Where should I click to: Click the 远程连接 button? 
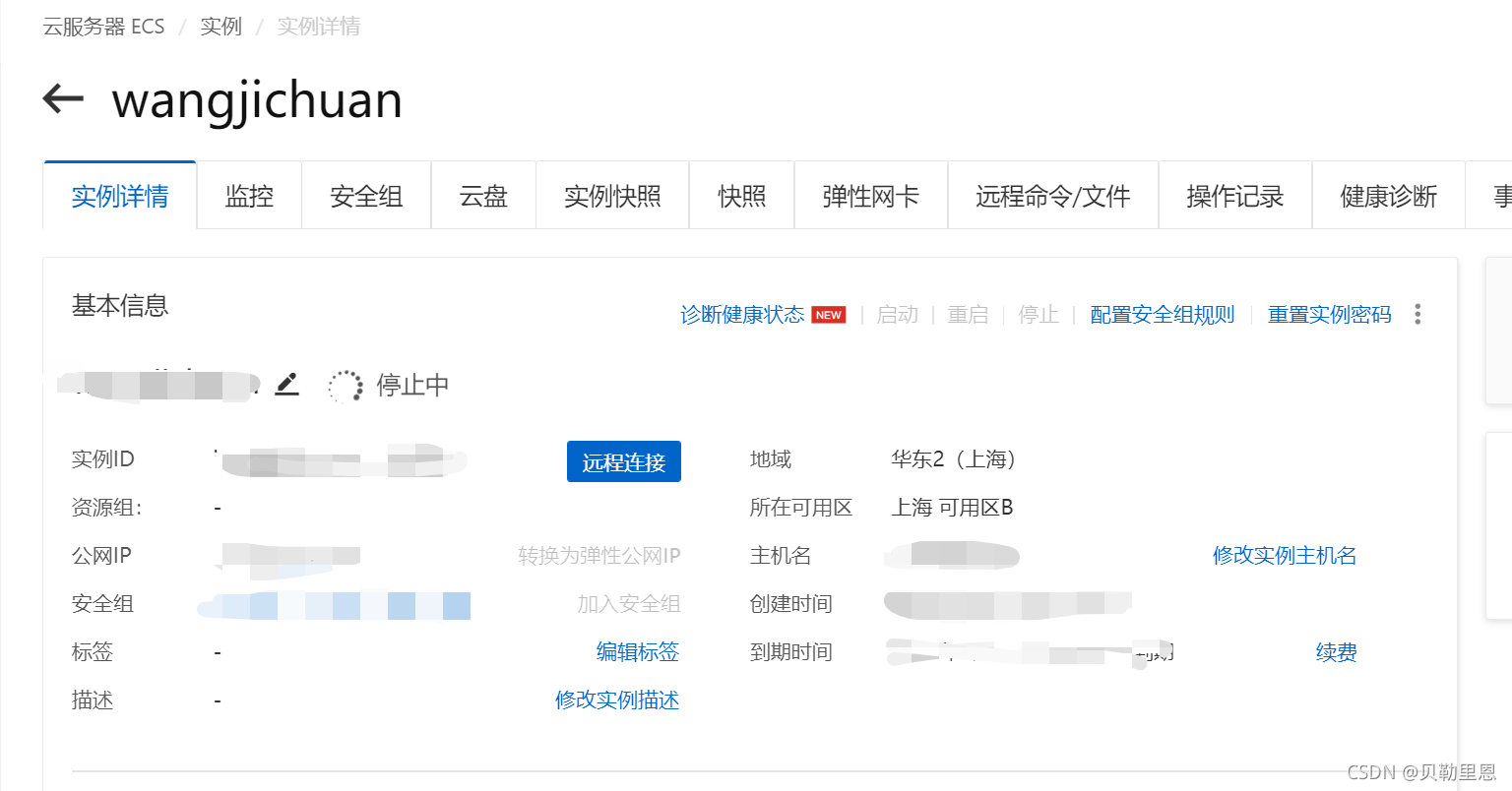(624, 461)
